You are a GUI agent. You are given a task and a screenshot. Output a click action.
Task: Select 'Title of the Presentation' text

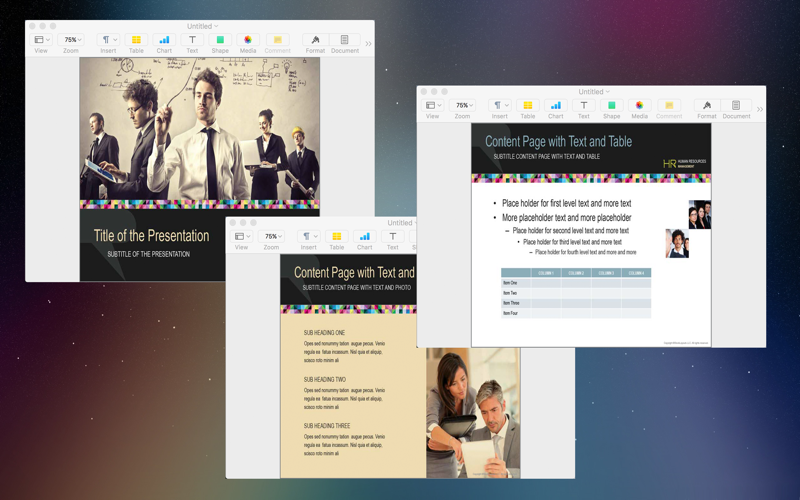pos(152,236)
